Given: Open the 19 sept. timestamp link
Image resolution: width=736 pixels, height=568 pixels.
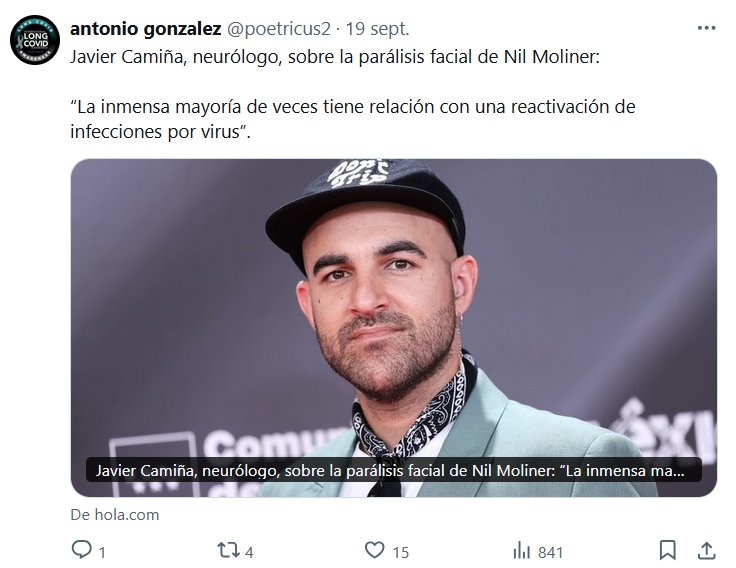Looking at the screenshot, I should [378, 29].
